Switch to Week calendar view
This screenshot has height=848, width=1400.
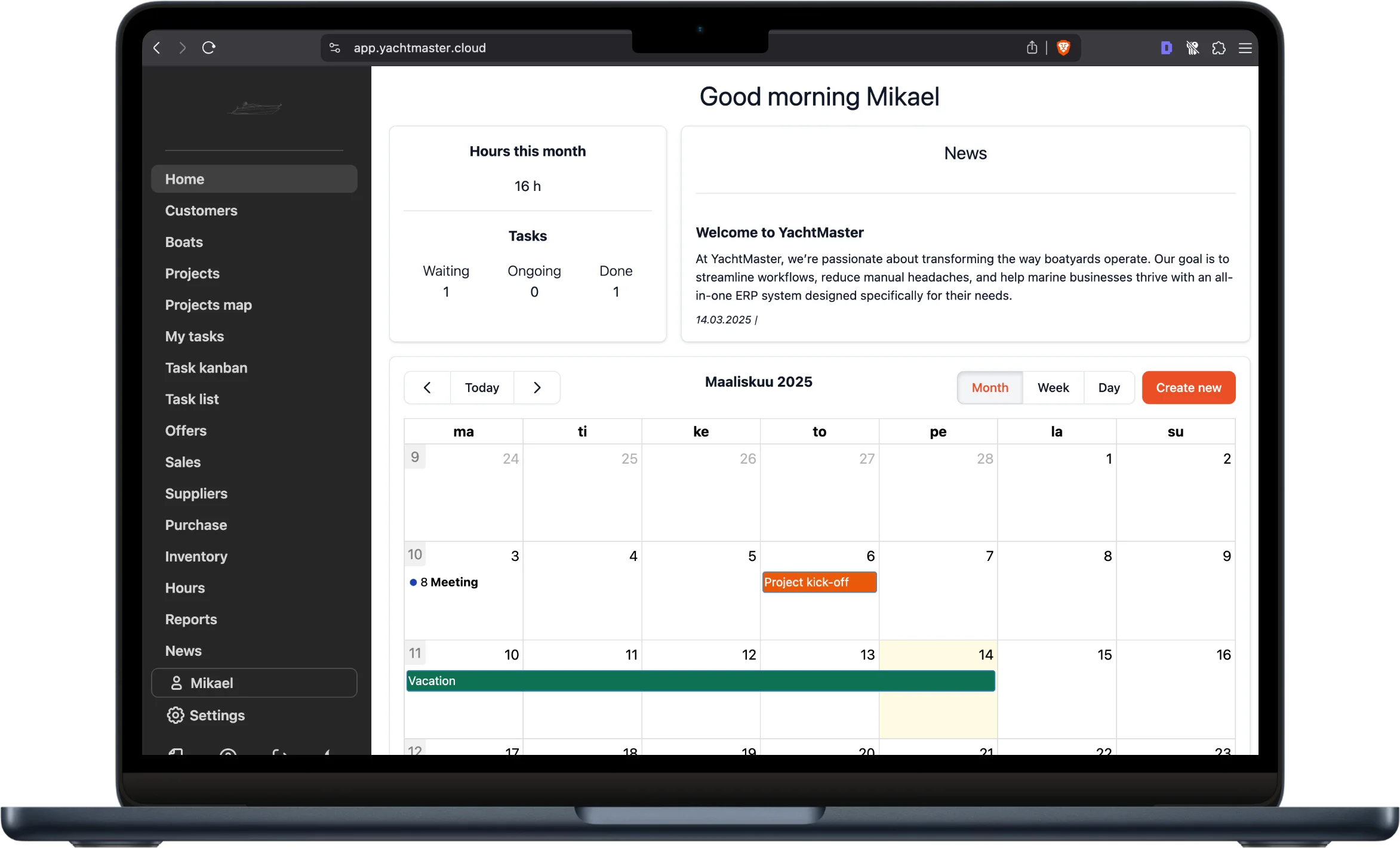tap(1053, 387)
